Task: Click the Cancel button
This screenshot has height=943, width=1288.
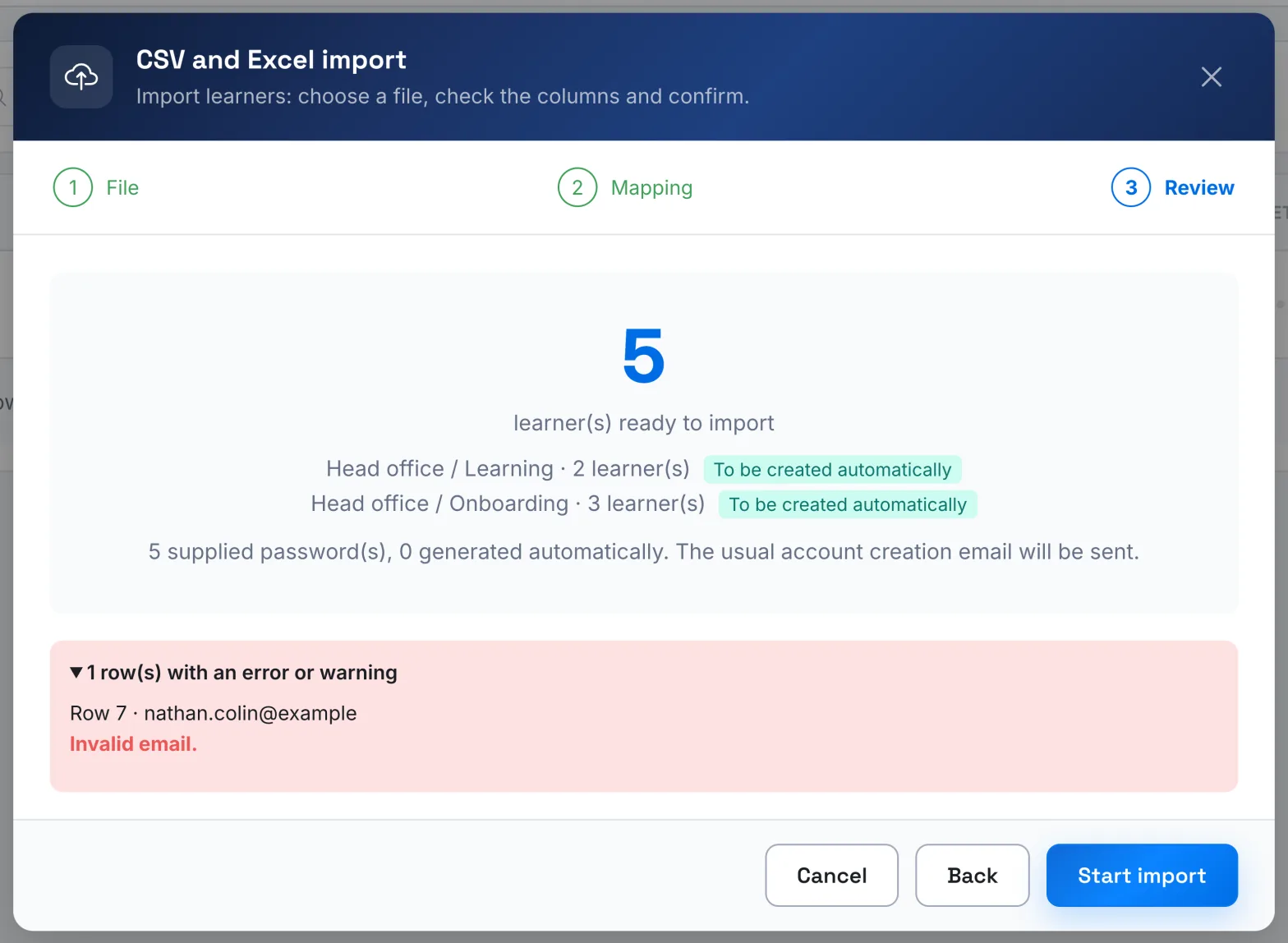Action: point(831,876)
